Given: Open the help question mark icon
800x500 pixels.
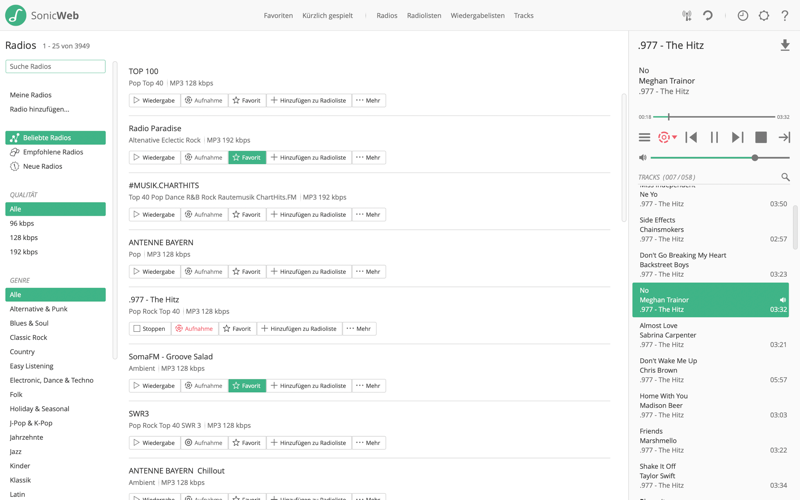Looking at the screenshot, I should tap(785, 16).
